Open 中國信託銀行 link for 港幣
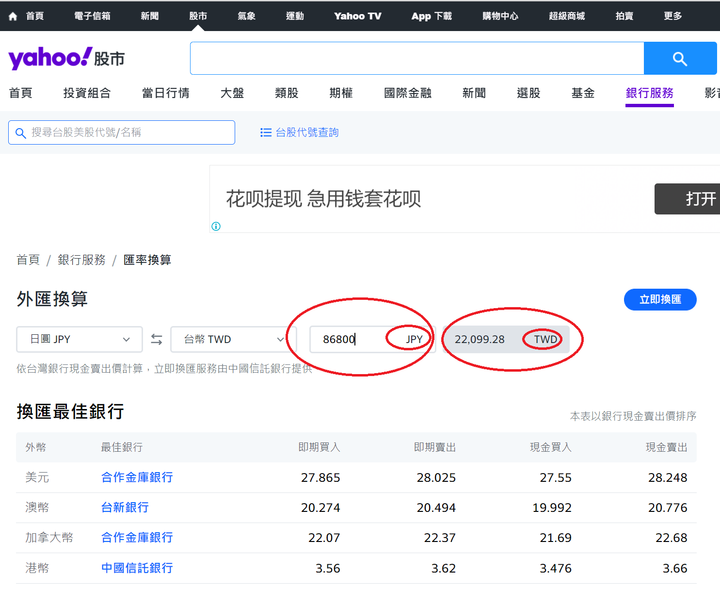The image size is (720, 590). (137, 568)
